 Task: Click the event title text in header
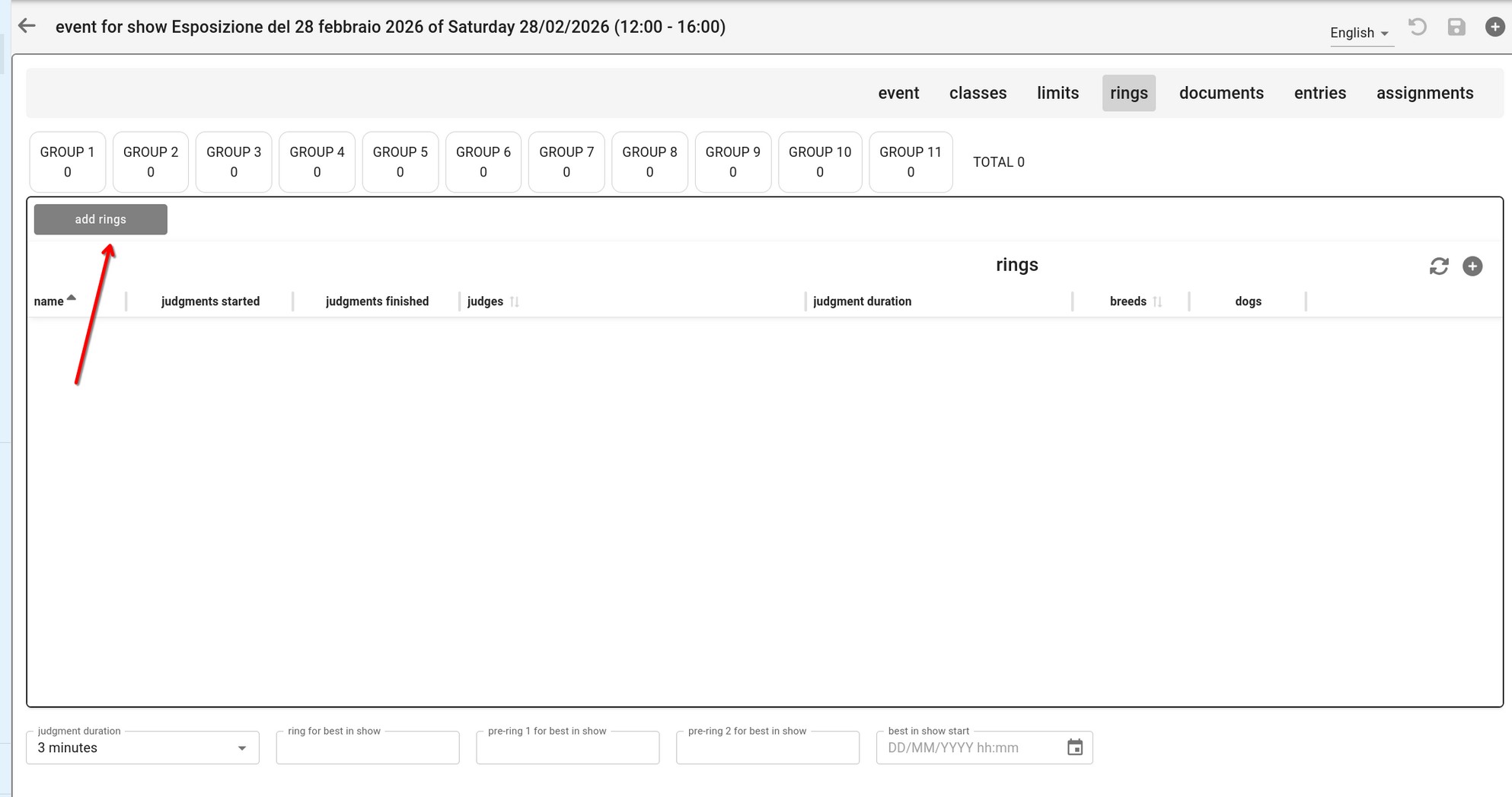coord(390,27)
